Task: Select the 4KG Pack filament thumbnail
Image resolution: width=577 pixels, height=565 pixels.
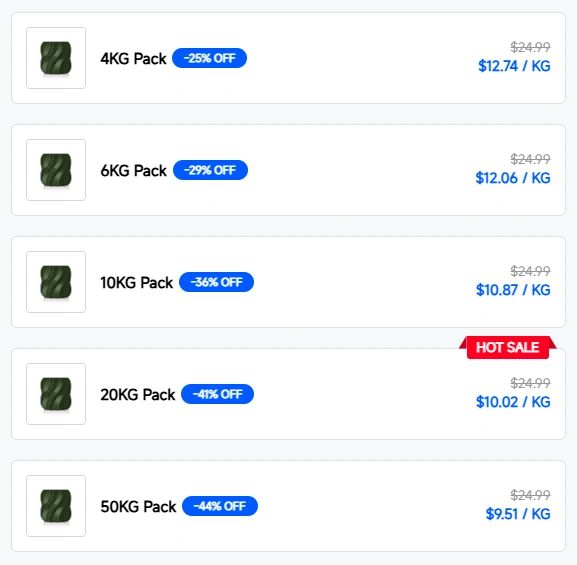Action: 56,58
